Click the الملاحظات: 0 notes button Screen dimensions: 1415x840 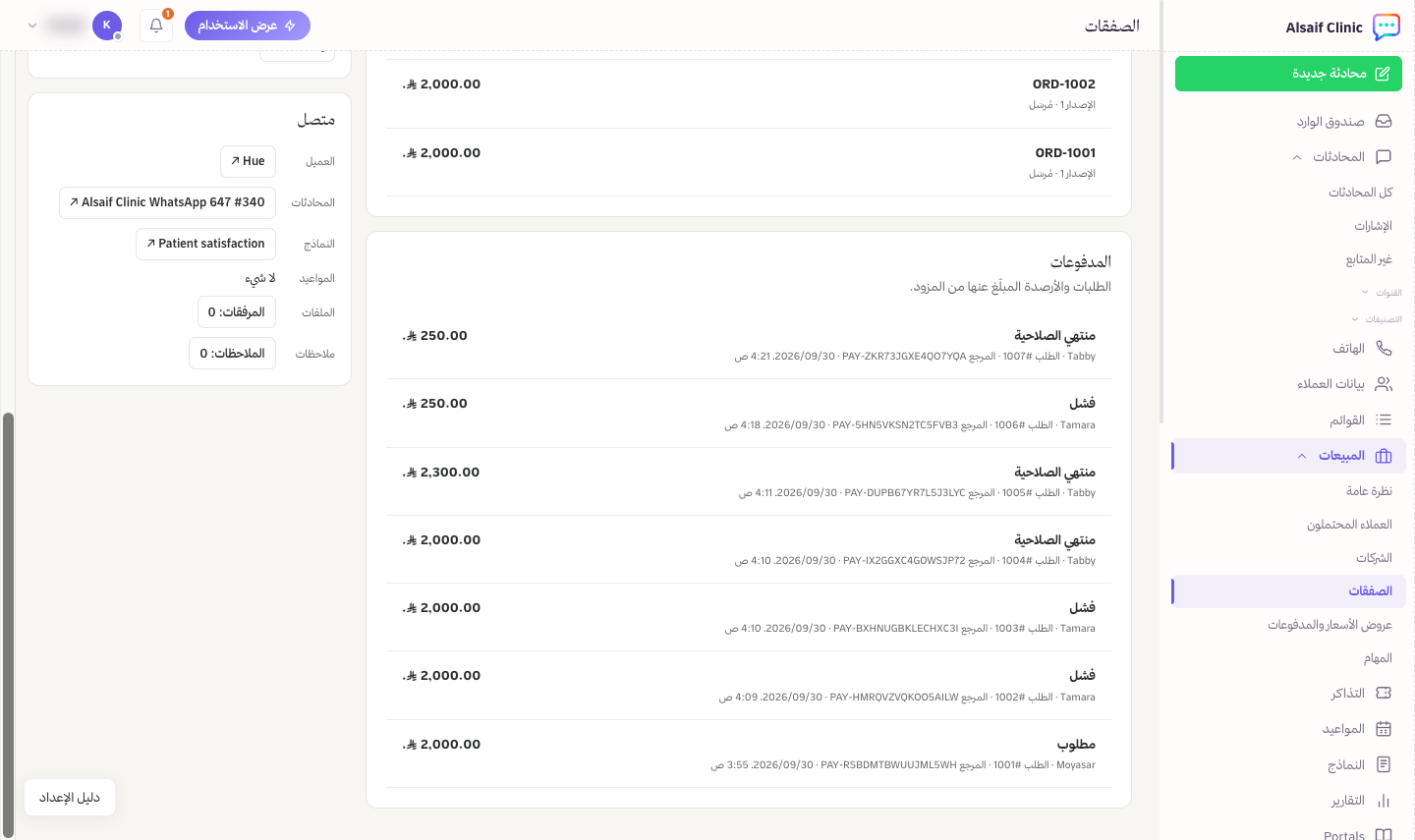pyautogui.click(x=232, y=354)
